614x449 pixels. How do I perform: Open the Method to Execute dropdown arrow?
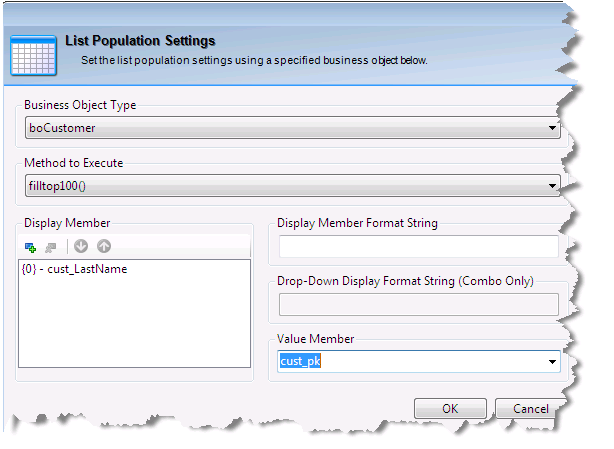click(x=552, y=185)
